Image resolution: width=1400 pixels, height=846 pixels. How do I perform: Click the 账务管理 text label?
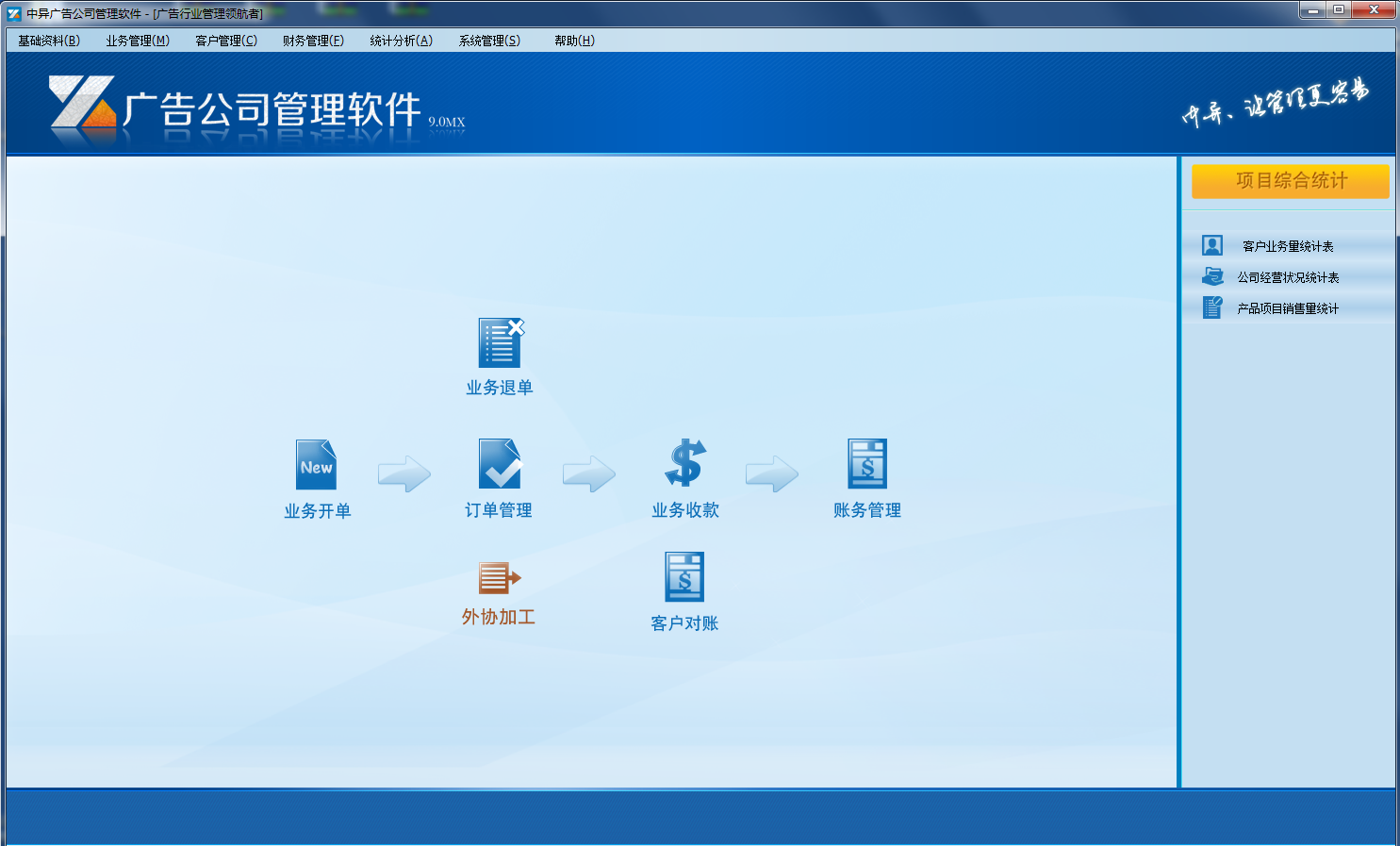click(867, 510)
